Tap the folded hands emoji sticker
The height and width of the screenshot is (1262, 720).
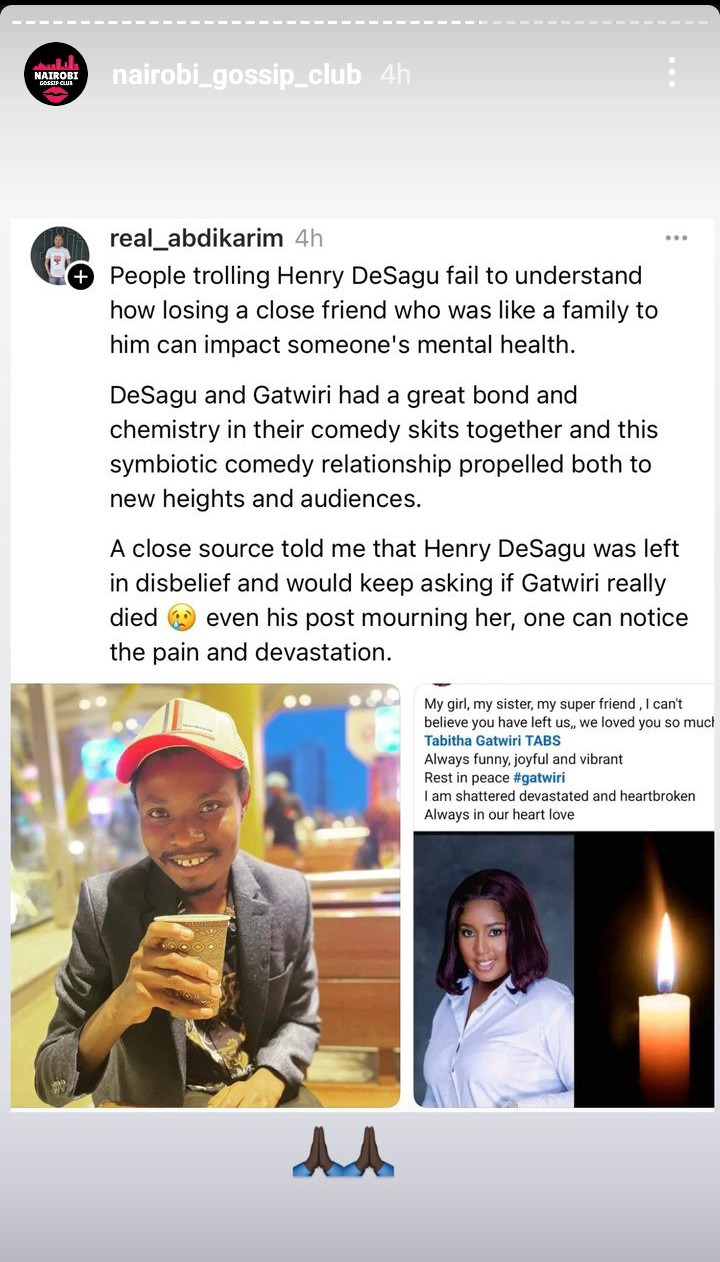342,1151
